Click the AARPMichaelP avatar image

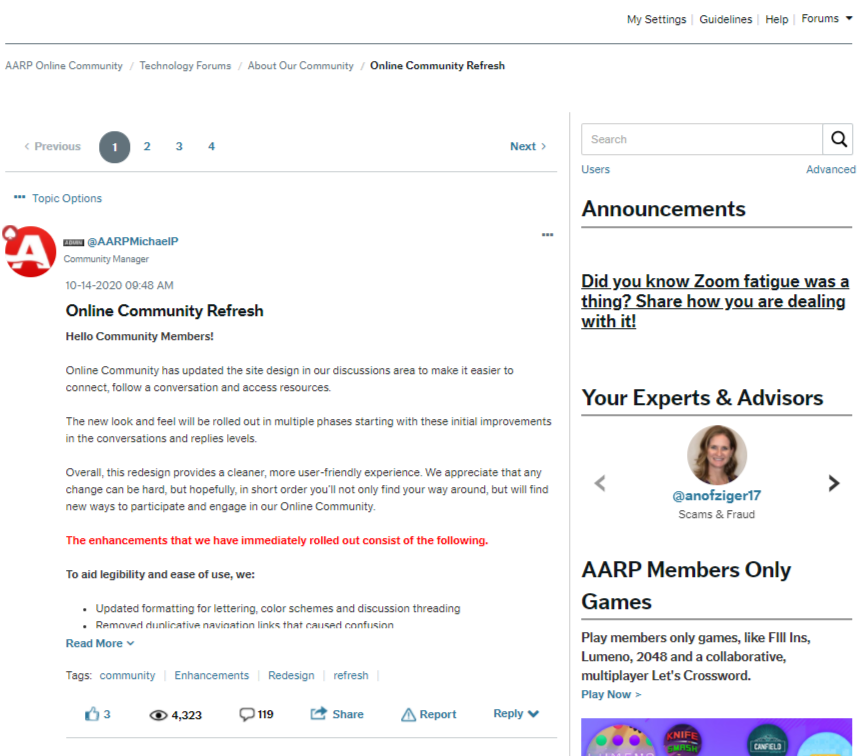click(x=30, y=251)
